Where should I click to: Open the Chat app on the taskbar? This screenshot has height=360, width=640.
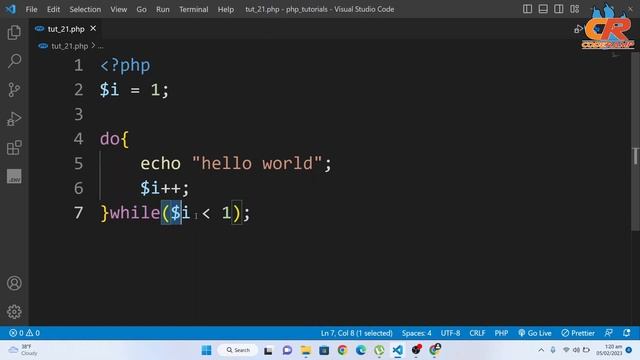[287, 350]
